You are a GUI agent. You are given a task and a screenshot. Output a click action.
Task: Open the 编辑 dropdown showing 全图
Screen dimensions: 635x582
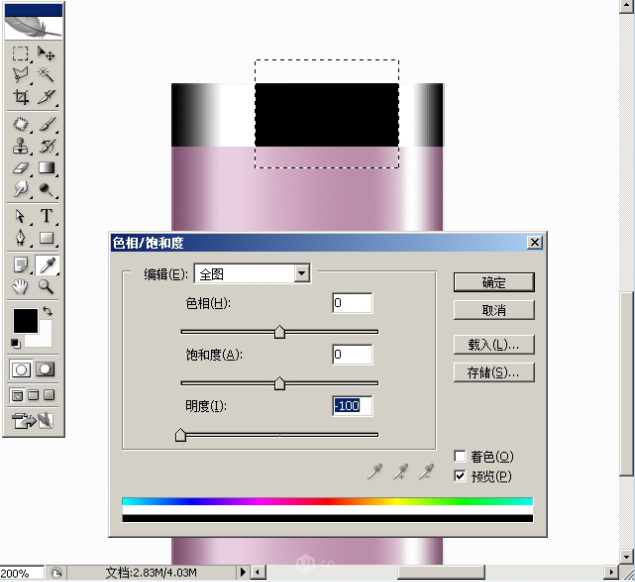(301, 274)
